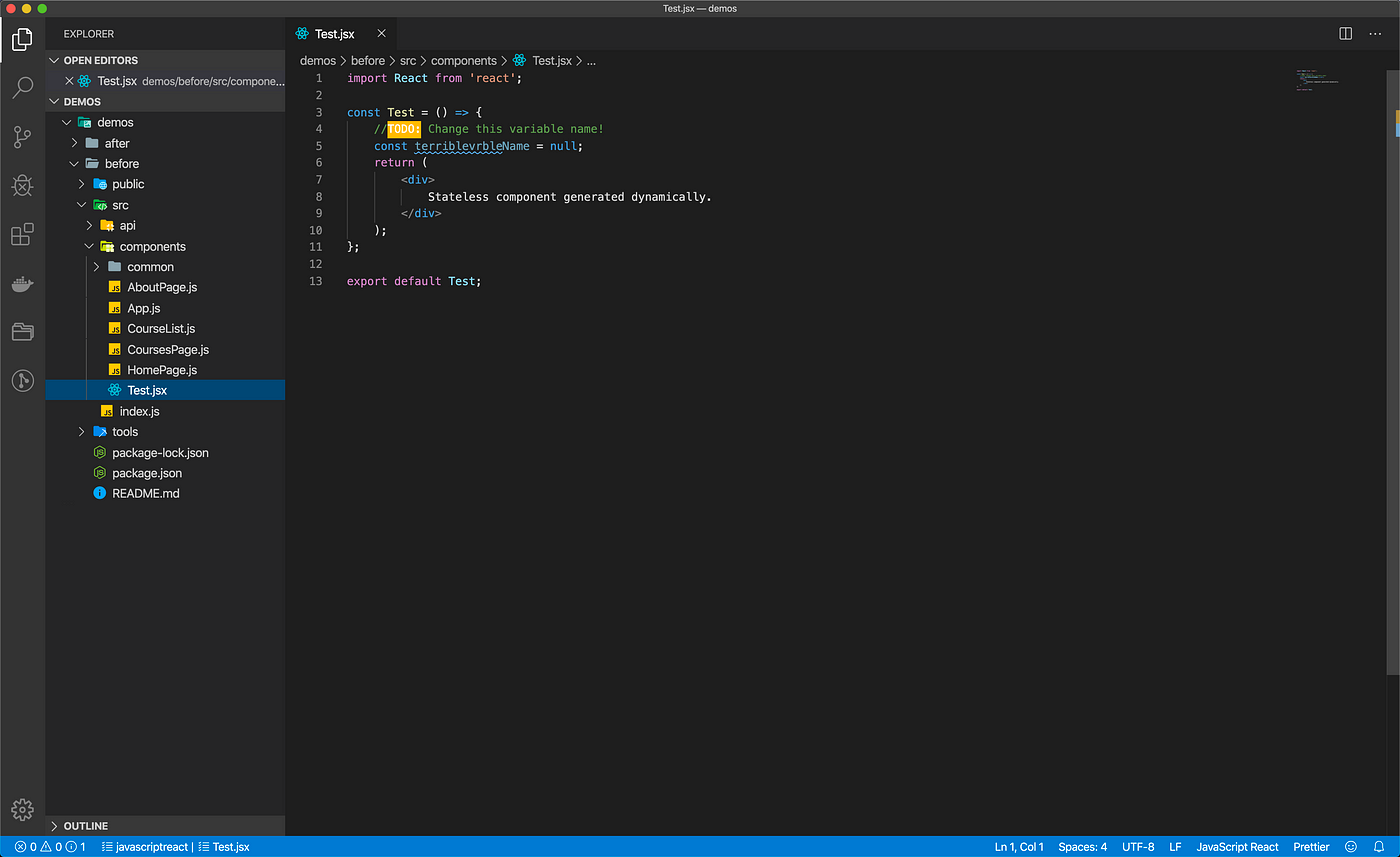Change end of line sequence LF
The width and height of the screenshot is (1400, 857).
(x=1175, y=847)
